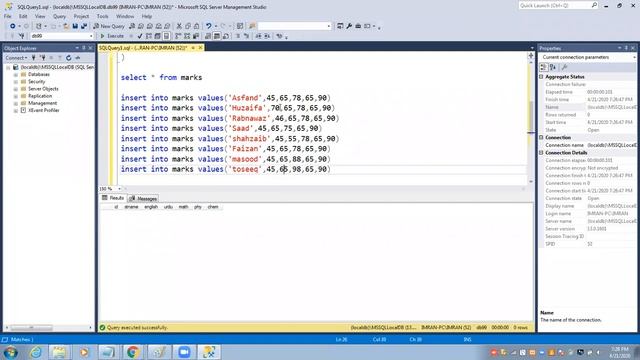Screen dimensions: 640x360
Task: Click the Quick Launch search field
Action: tap(558, 5)
